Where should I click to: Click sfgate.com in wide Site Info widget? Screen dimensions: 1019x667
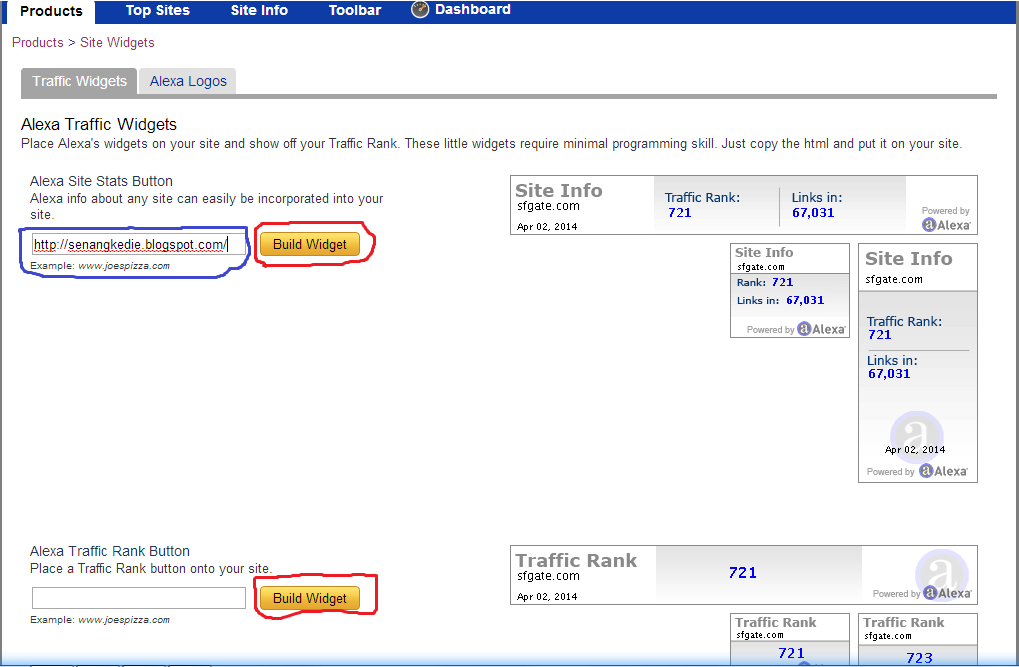coord(548,206)
